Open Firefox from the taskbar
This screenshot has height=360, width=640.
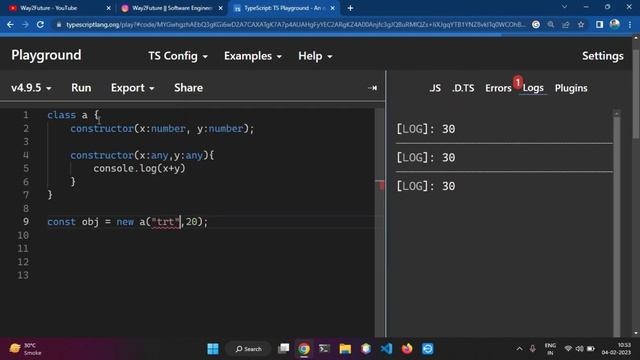point(407,349)
